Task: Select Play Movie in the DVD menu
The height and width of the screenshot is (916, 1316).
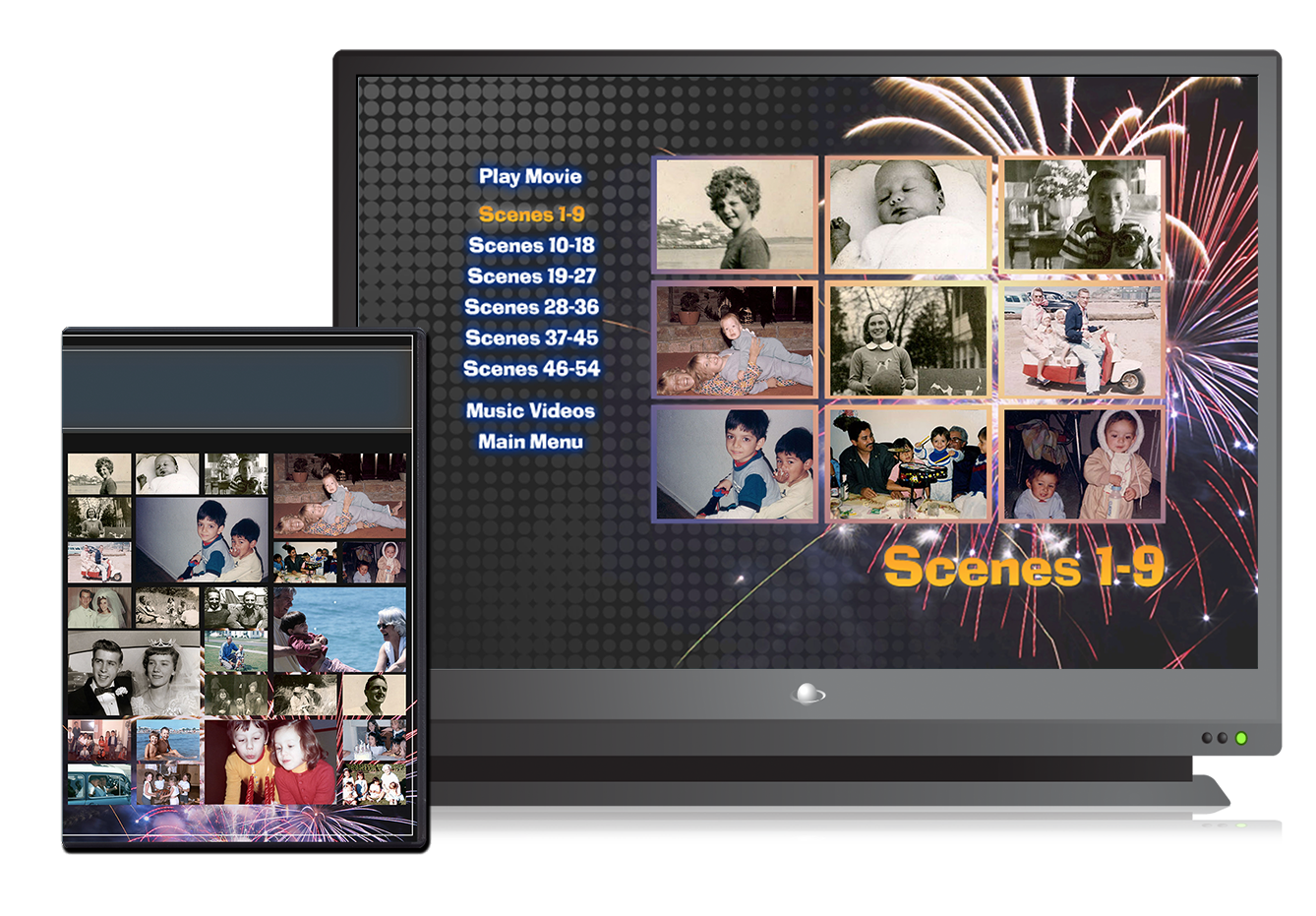Action: coord(530,177)
